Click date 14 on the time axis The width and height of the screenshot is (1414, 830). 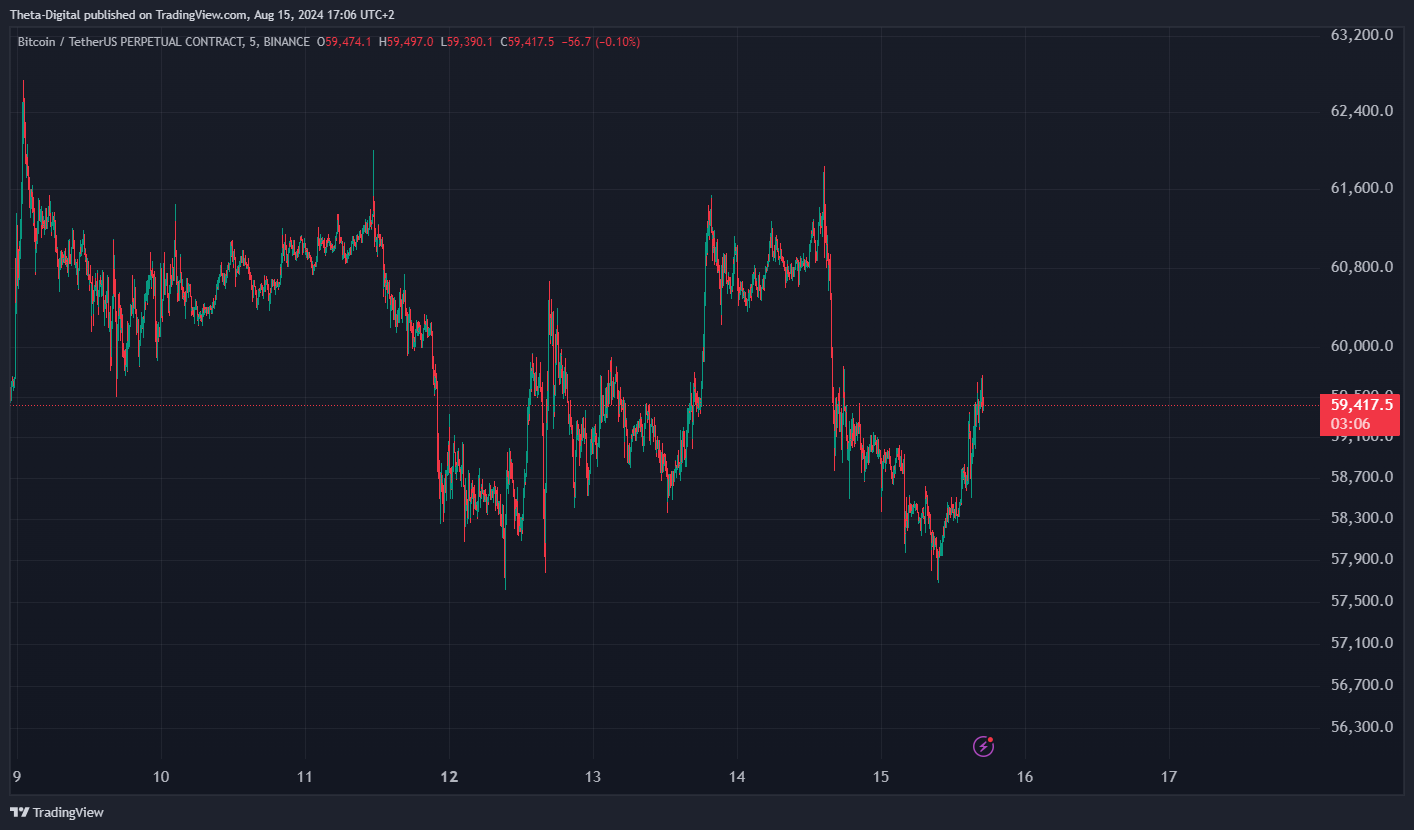tap(737, 776)
